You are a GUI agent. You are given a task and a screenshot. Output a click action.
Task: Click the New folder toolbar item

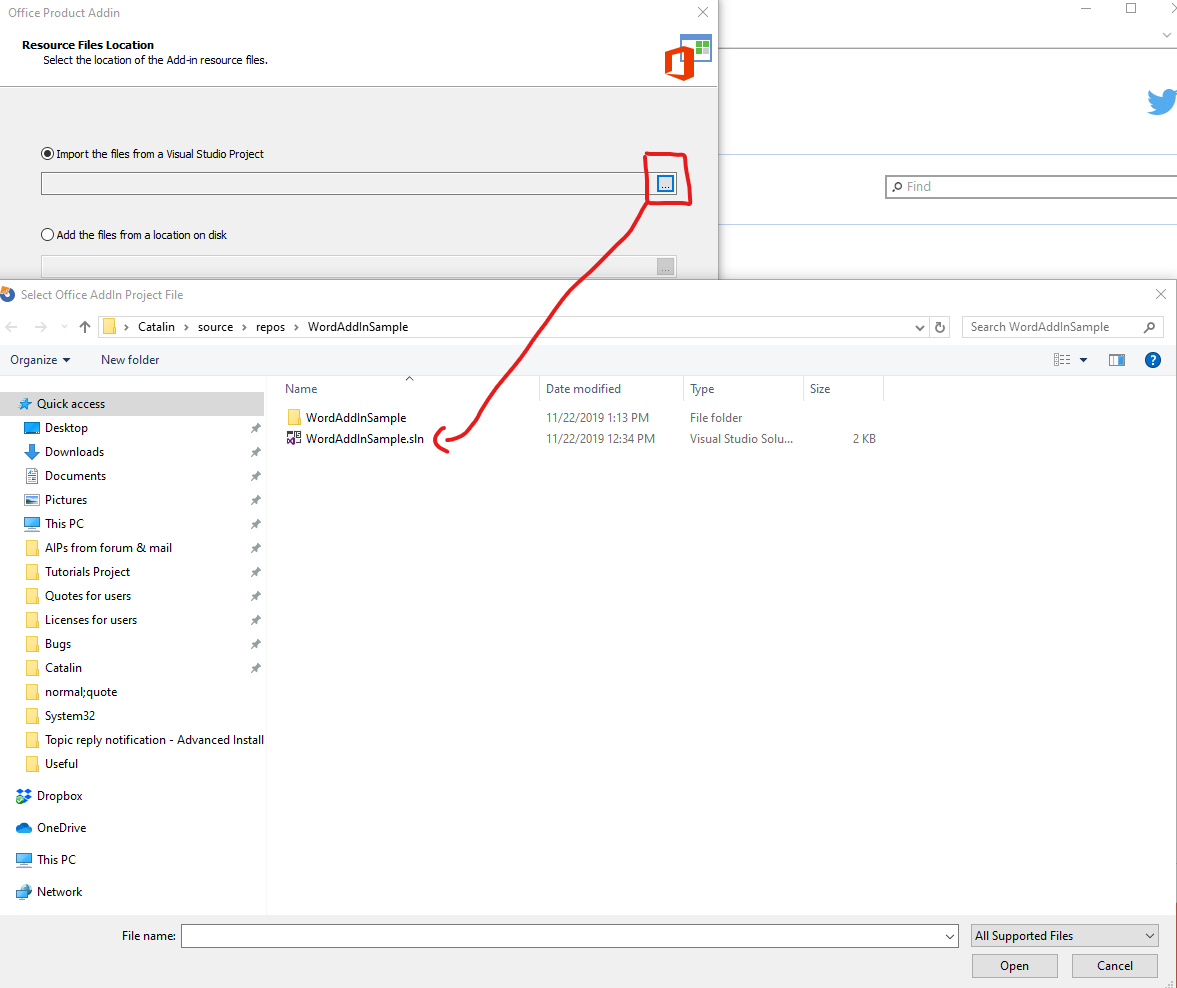click(x=130, y=360)
